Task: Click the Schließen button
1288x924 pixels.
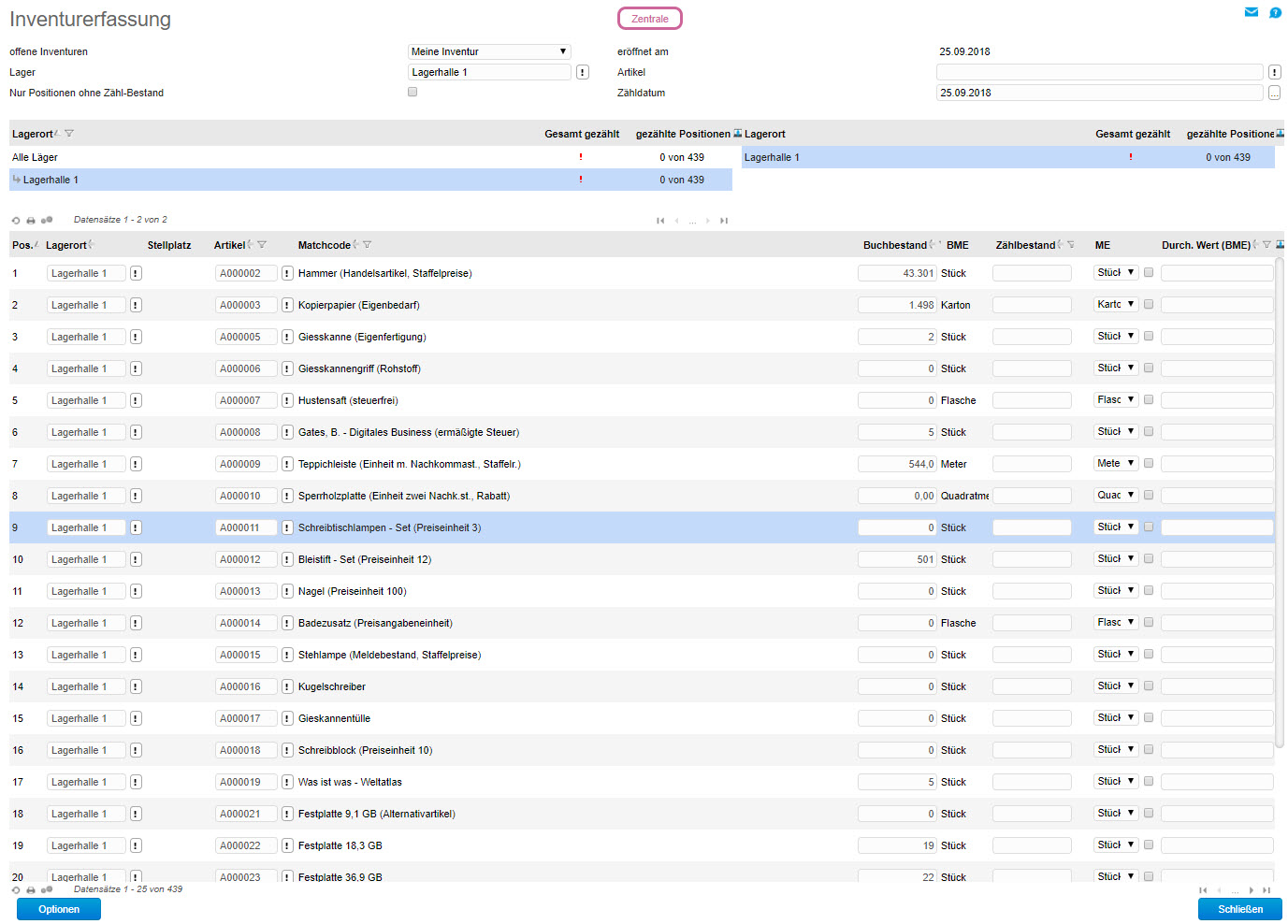Action: point(1239,909)
